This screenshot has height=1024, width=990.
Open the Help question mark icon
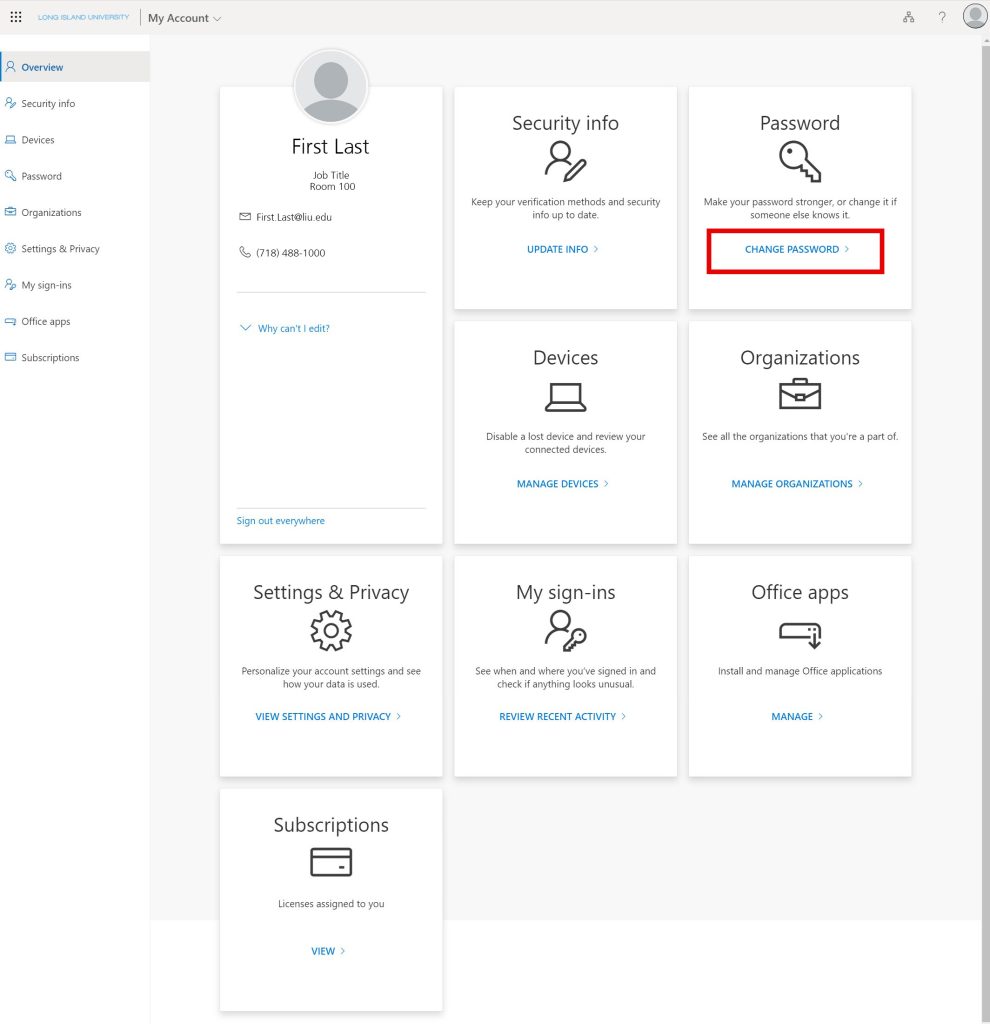click(941, 16)
